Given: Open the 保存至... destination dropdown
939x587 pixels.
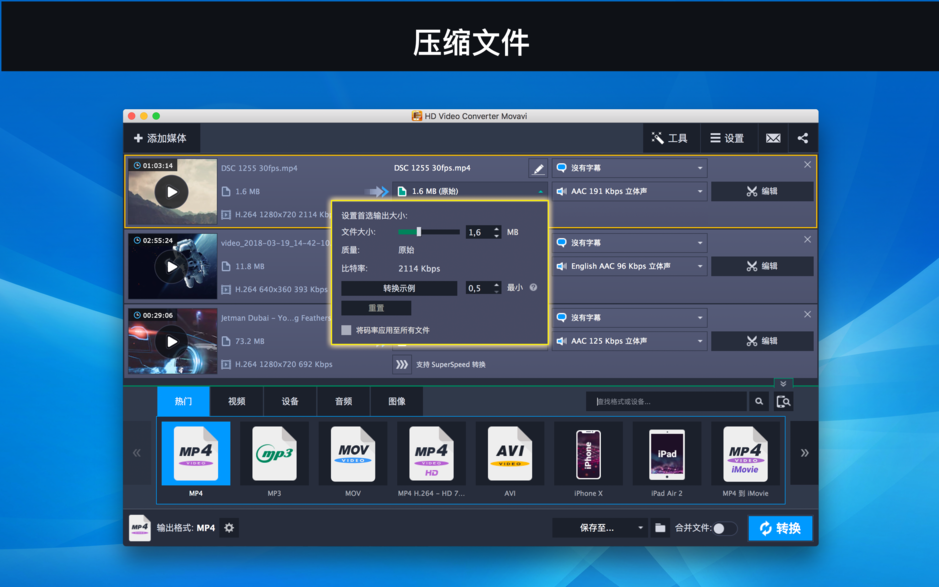Looking at the screenshot, I should (x=598, y=528).
